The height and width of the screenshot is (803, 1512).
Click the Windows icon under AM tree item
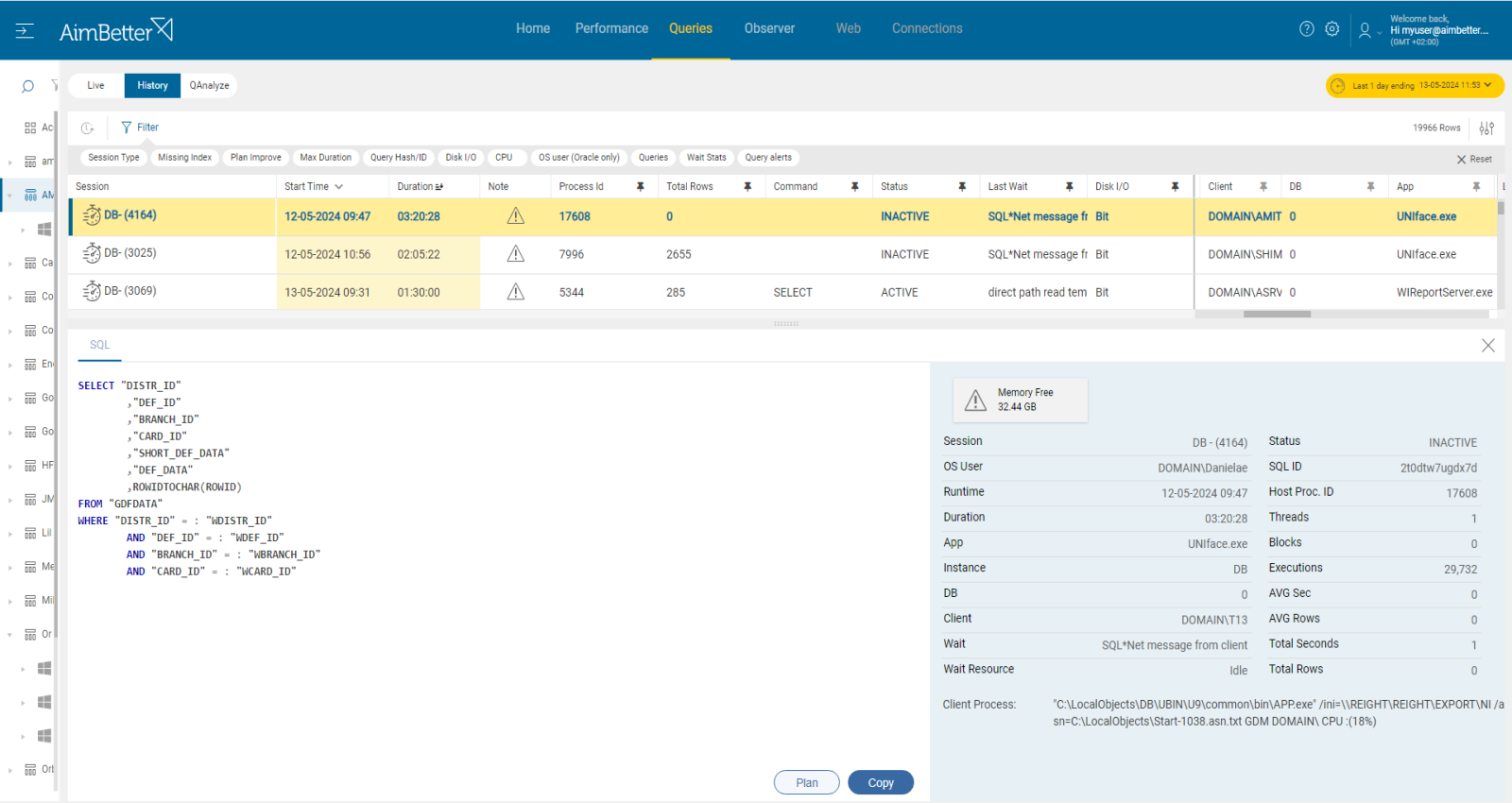(44, 229)
